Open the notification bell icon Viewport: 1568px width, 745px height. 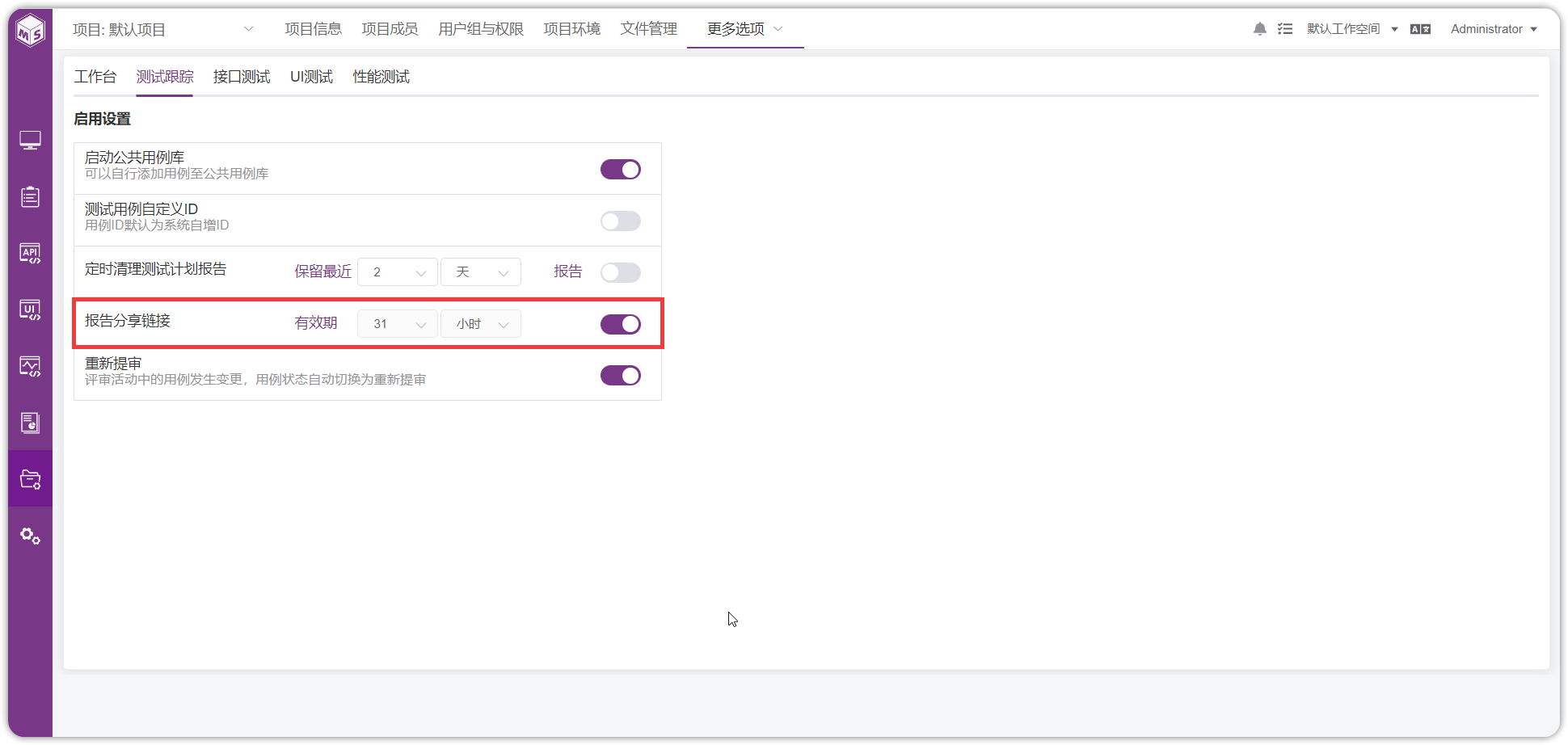(1260, 29)
